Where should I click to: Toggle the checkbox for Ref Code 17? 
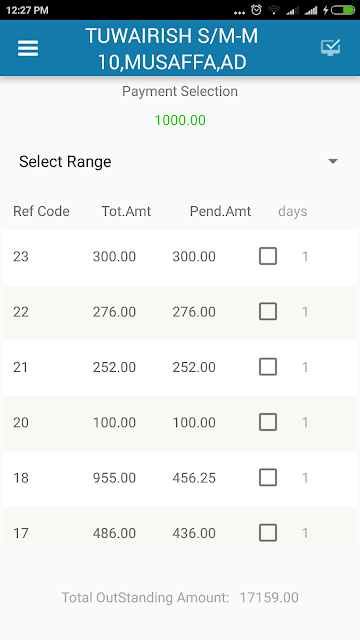pyautogui.click(x=268, y=533)
